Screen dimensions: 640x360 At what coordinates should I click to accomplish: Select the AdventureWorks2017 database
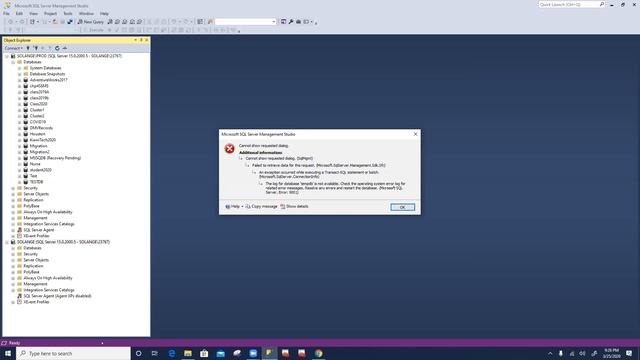(x=48, y=80)
